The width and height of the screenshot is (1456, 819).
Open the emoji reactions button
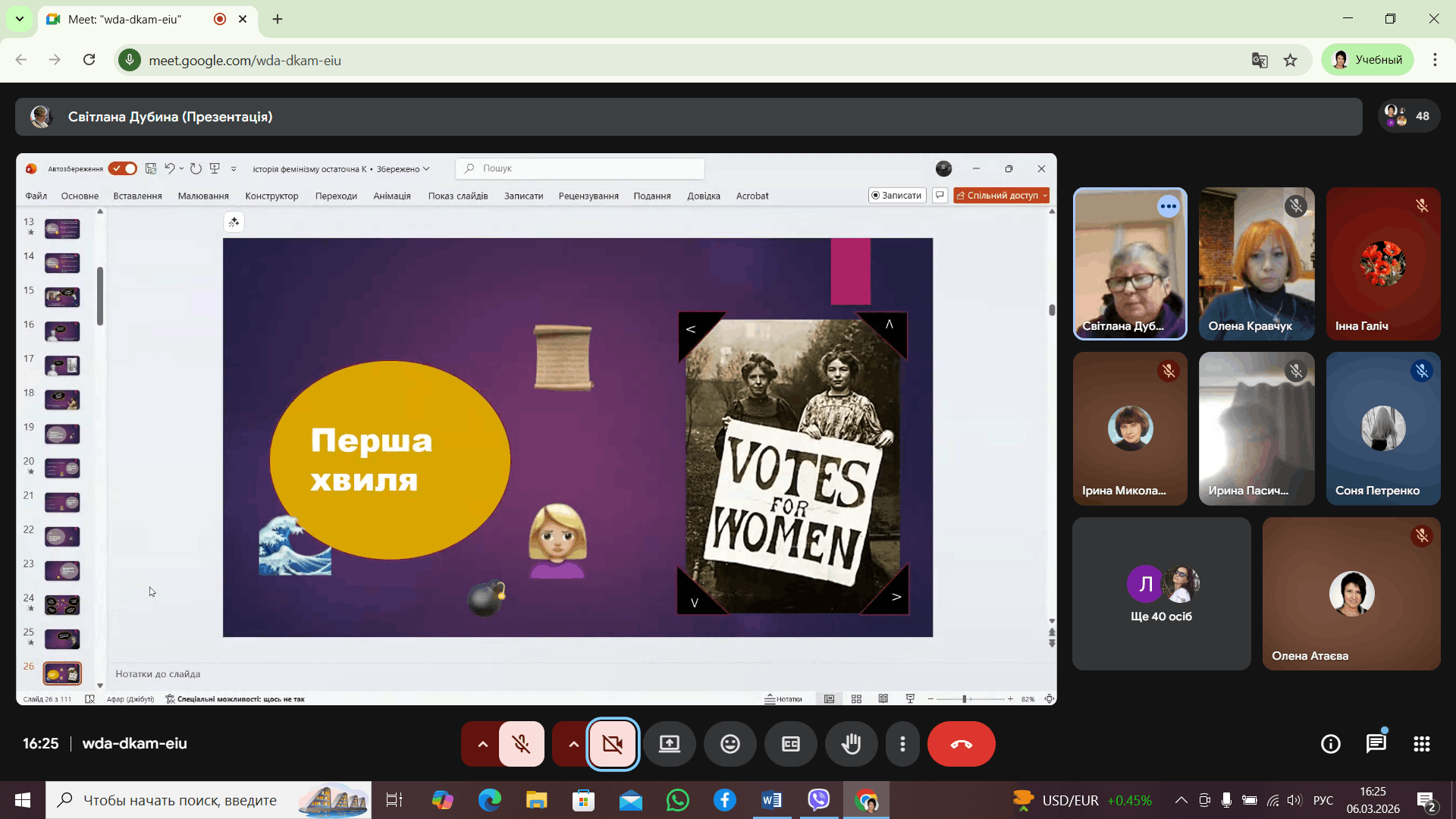click(x=730, y=744)
